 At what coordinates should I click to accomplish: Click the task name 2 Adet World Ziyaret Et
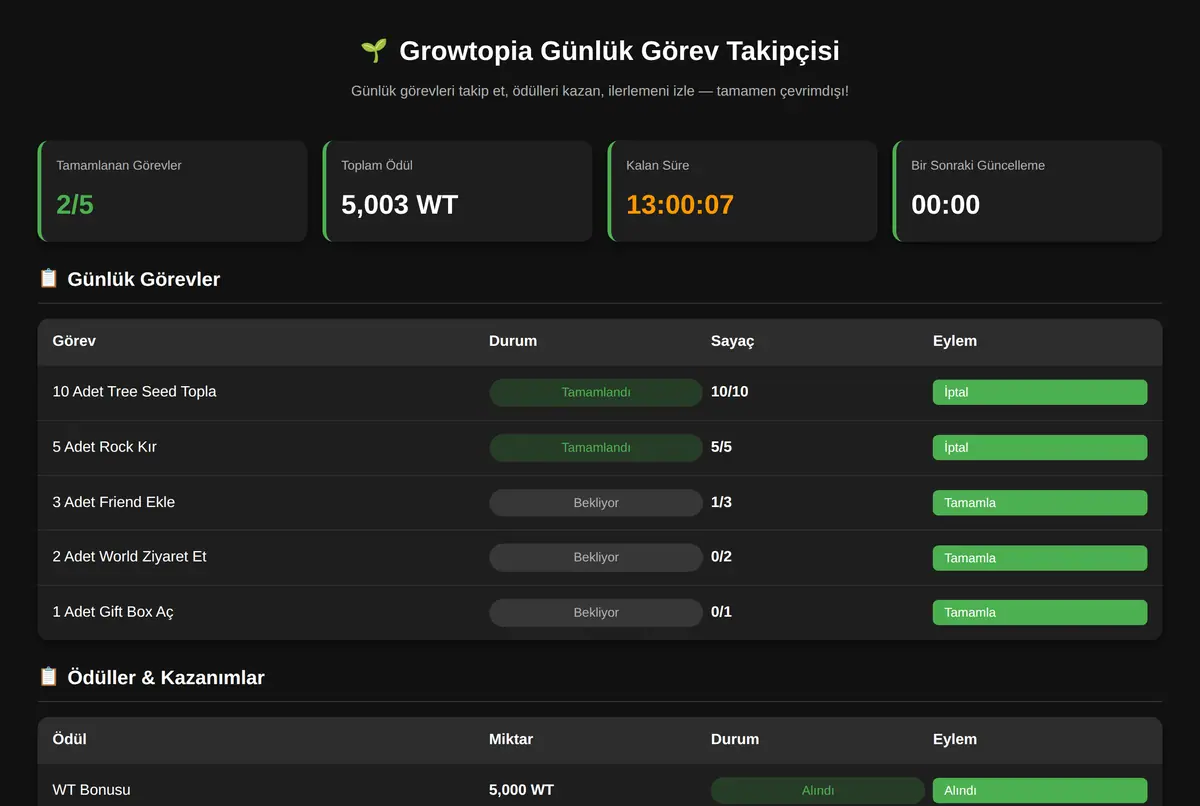130,556
